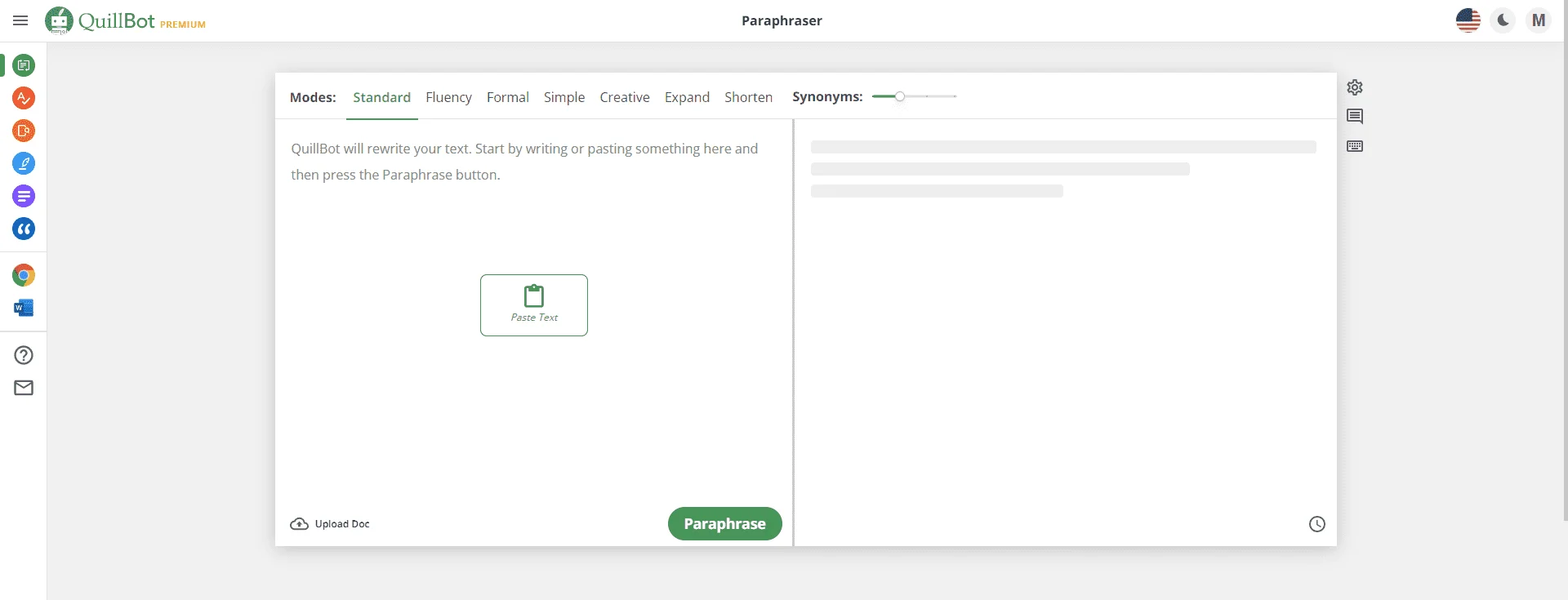Open the Paraphraser tool in sidebar
1568x600 pixels.
click(24, 65)
